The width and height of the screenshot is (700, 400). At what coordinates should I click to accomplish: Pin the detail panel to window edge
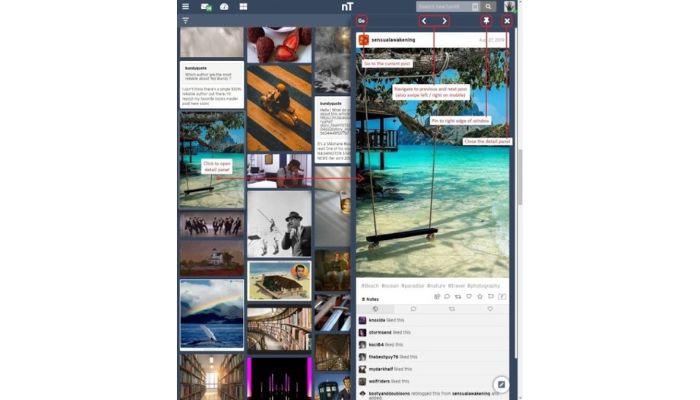click(487, 21)
